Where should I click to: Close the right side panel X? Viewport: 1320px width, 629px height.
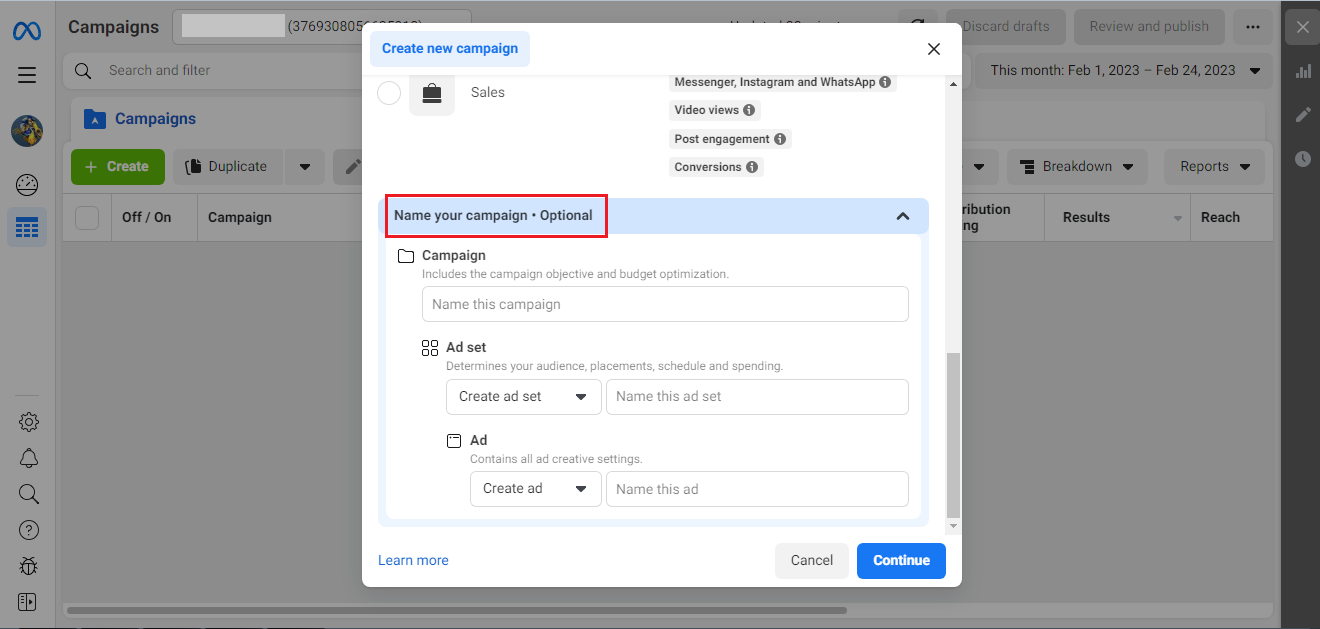(x=1302, y=27)
